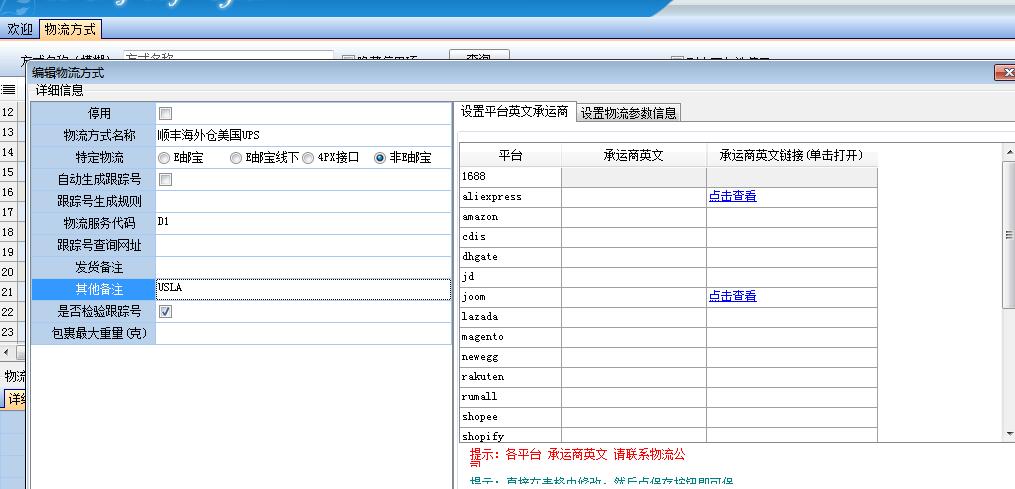Switch to the 设置物流参数信息 tab
The height and width of the screenshot is (489, 1015).
click(x=629, y=113)
